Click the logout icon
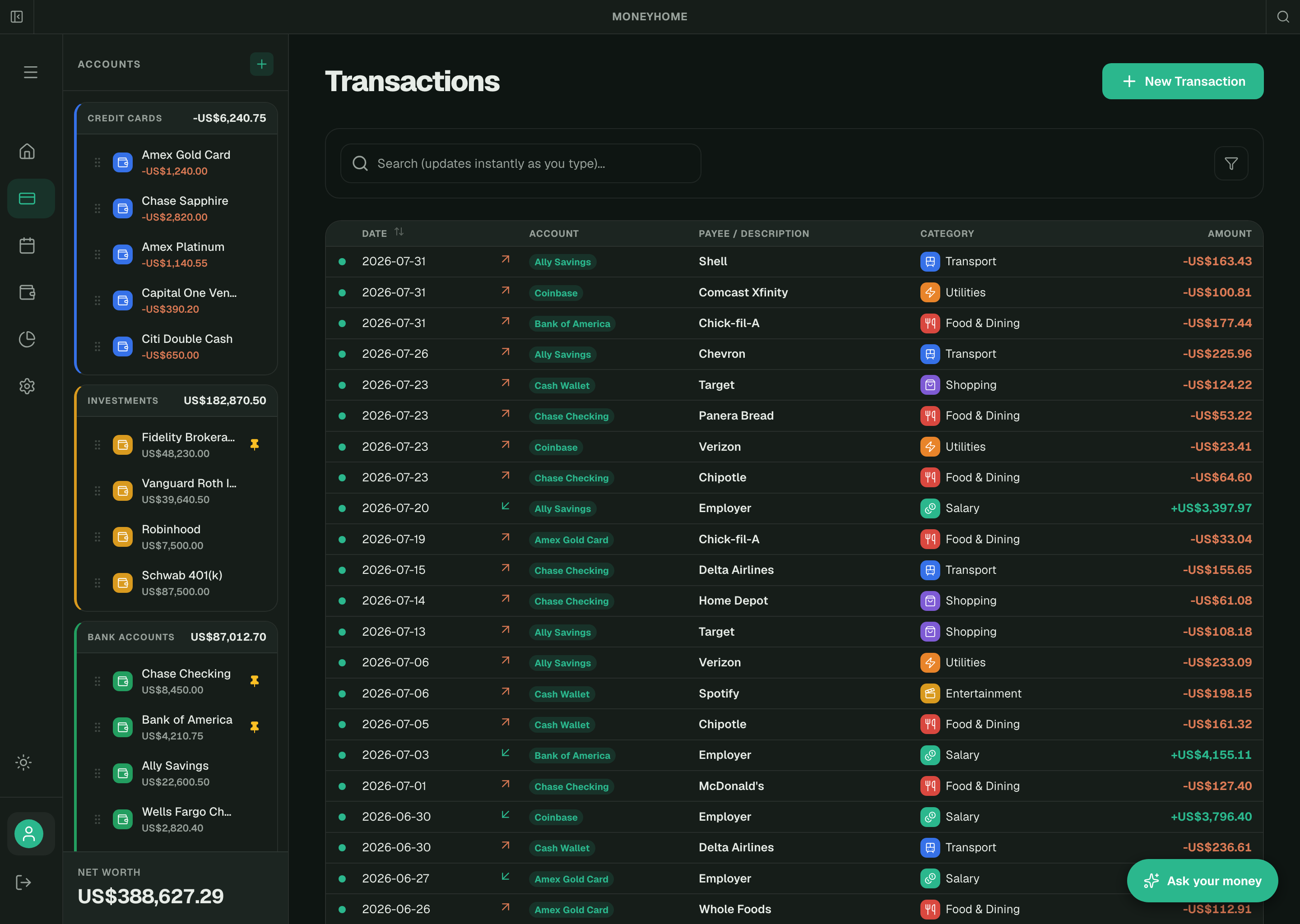Screen dimensions: 1300x924 point(23,883)
